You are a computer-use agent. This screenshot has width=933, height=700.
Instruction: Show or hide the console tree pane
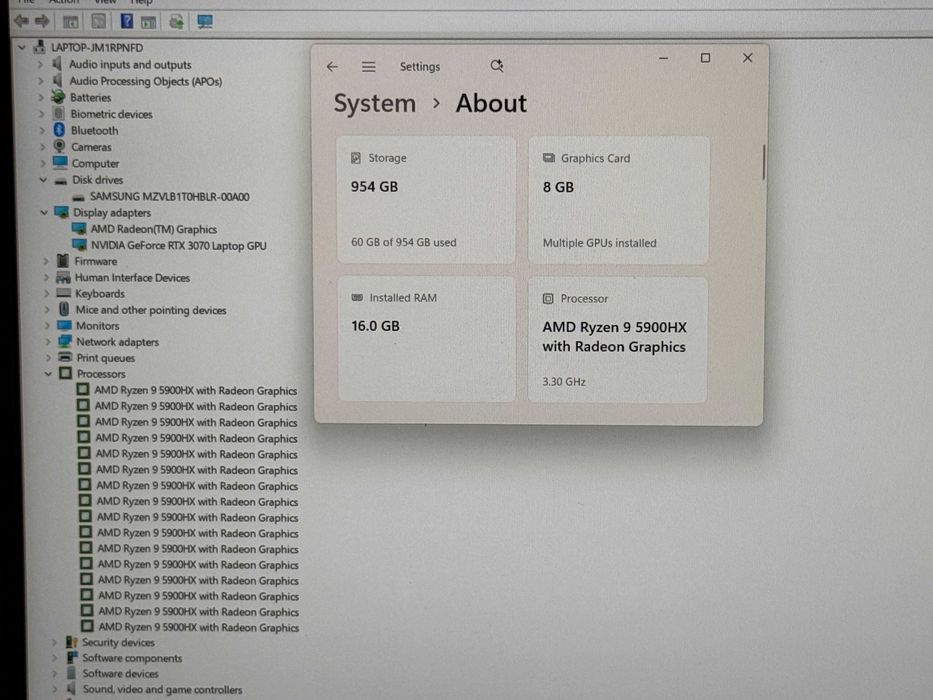[70, 22]
